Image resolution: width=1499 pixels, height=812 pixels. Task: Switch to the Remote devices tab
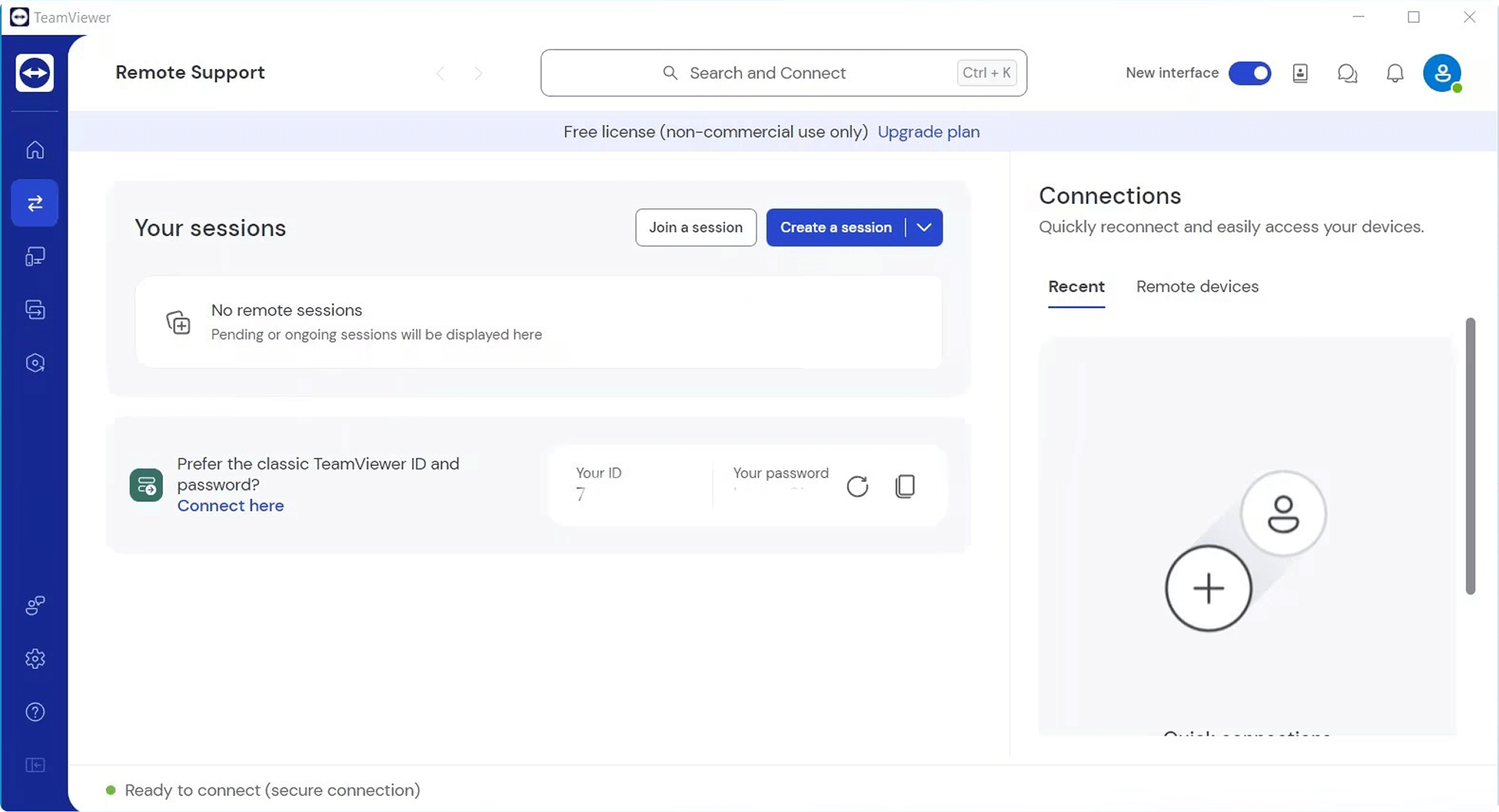click(x=1197, y=286)
